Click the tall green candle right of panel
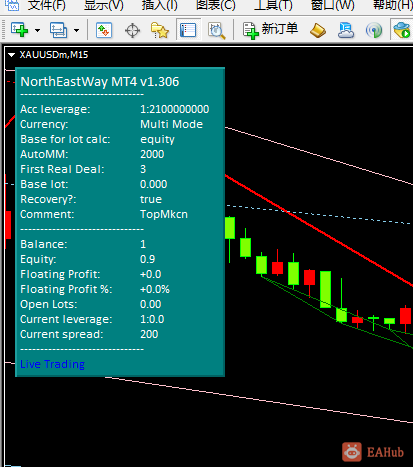The image size is (413, 467). click(325, 289)
